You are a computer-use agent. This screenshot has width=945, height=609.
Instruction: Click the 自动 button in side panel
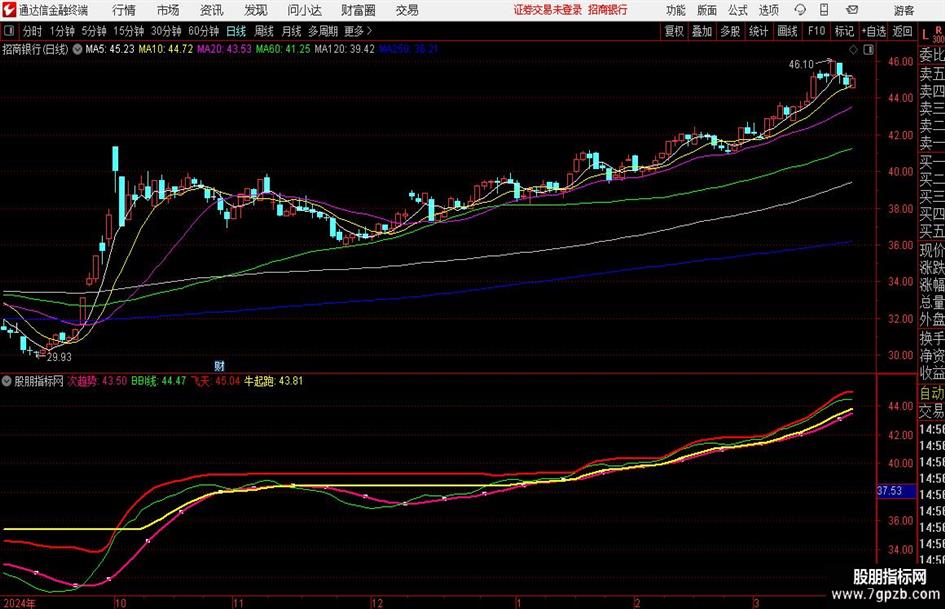[932, 393]
